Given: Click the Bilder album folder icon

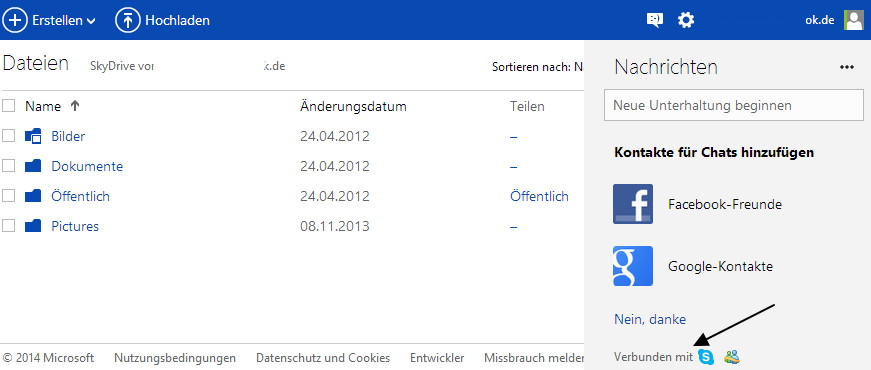Looking at the screenshot, I should click(33, 136).
